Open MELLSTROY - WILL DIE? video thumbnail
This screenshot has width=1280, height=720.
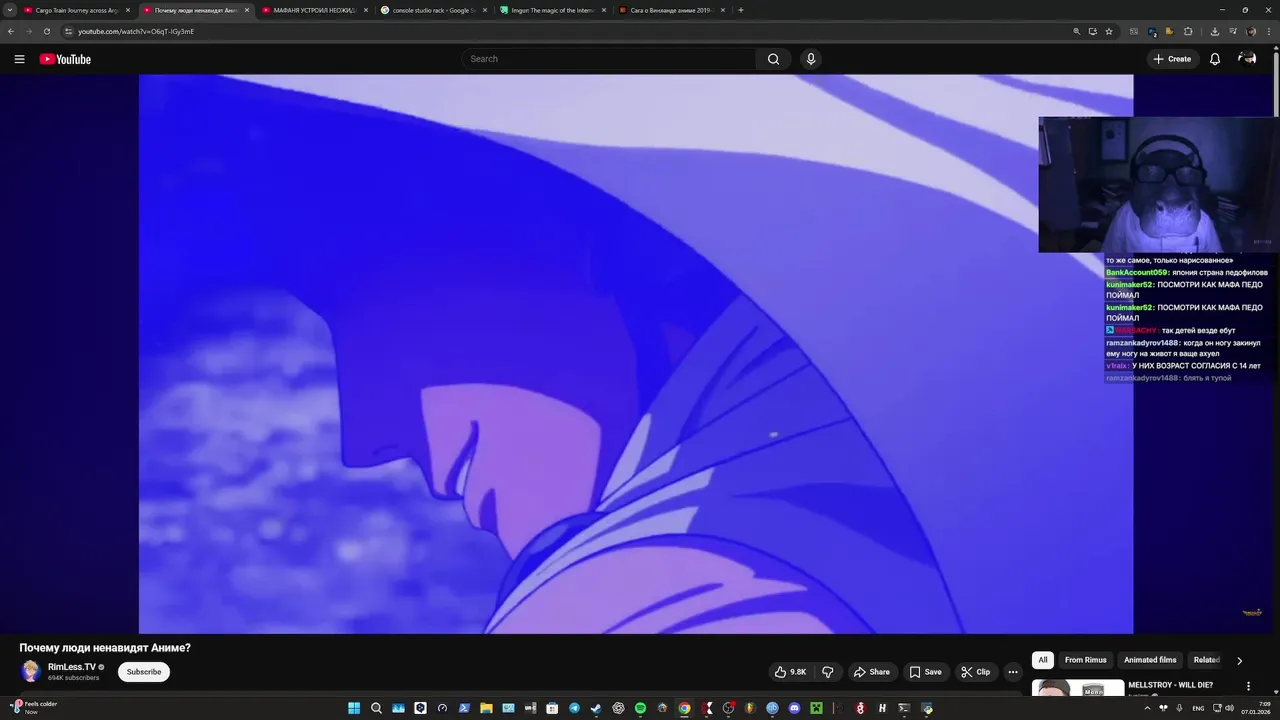click(x=1078, y=688)
